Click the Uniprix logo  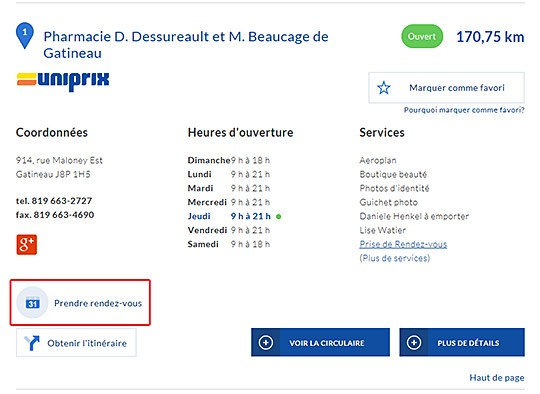pos(63,81)
